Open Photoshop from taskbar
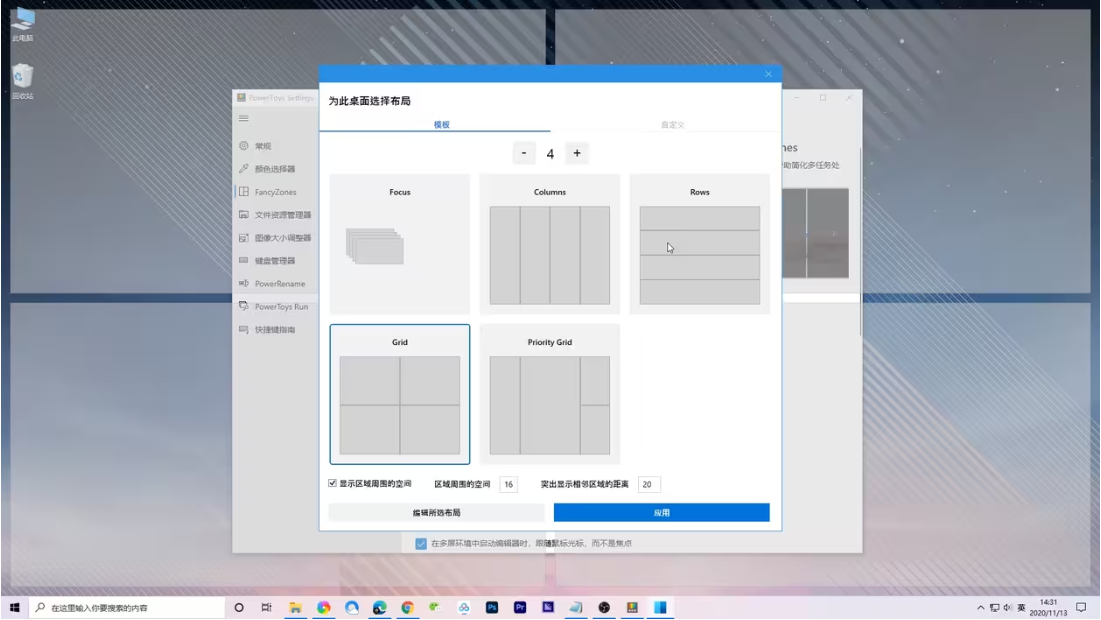 (492, 607)
